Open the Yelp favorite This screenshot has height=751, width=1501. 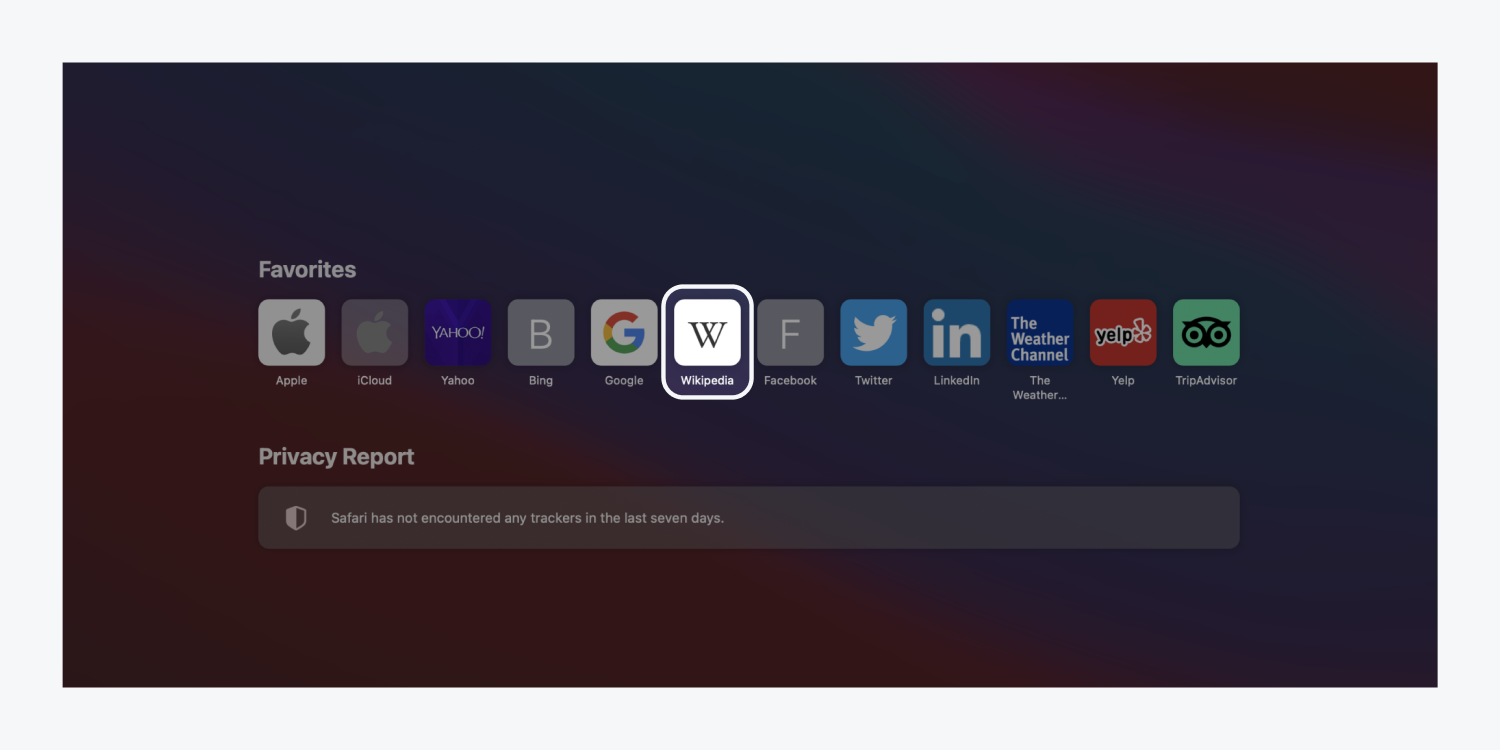point(1123,332)
